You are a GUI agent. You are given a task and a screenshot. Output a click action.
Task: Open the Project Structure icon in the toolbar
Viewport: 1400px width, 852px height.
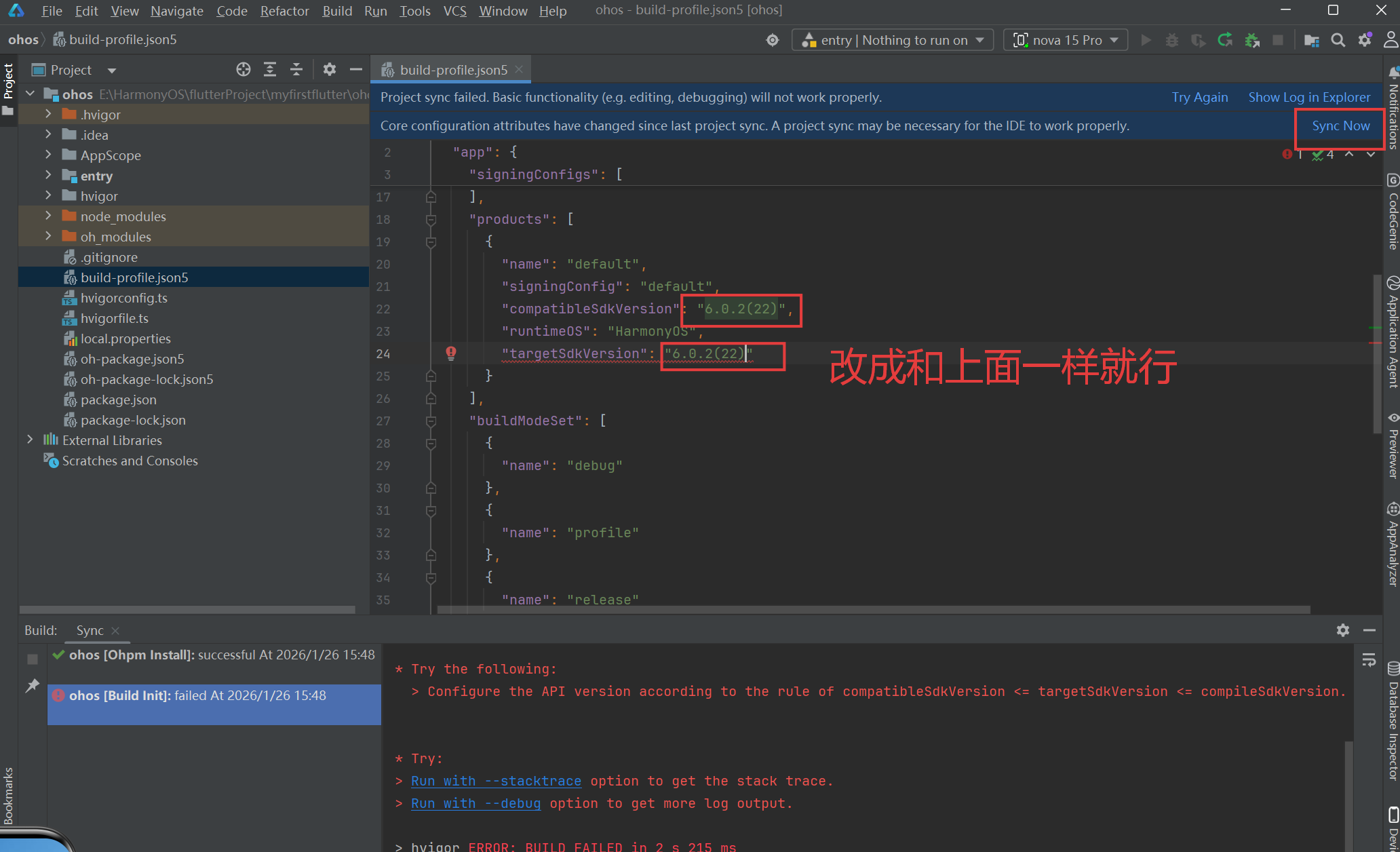point(1311,40)
